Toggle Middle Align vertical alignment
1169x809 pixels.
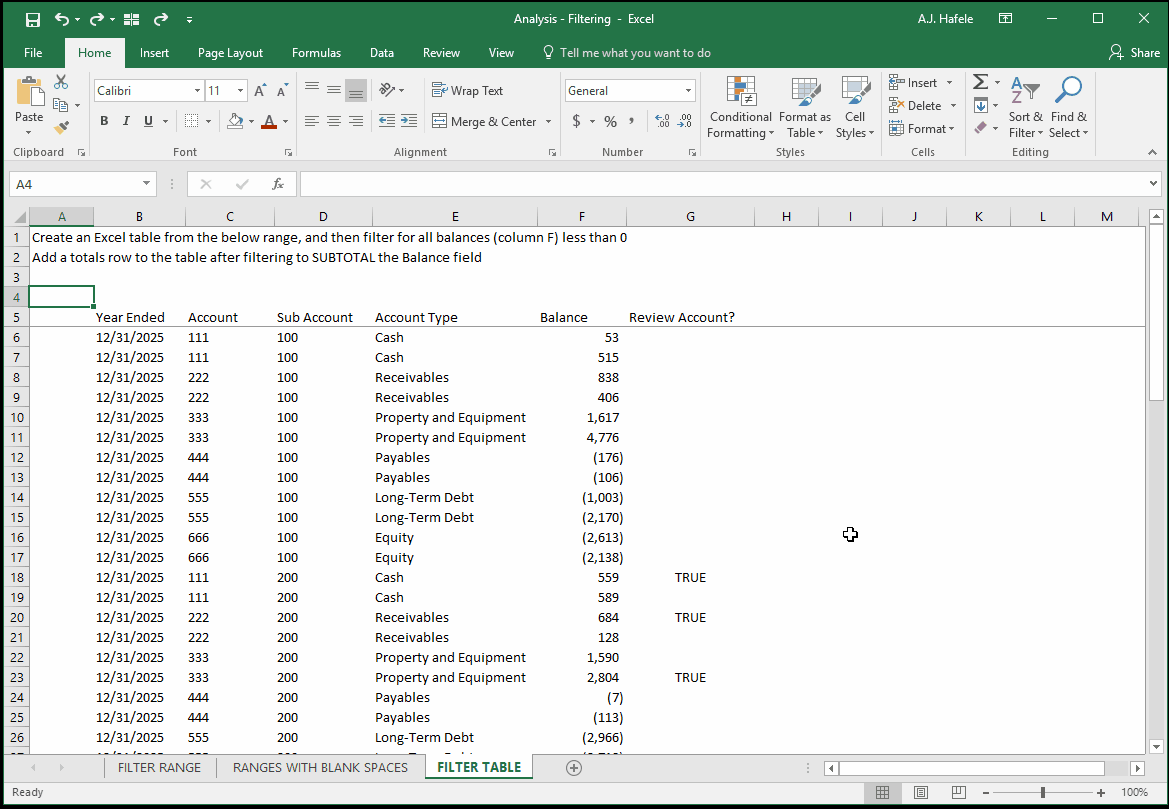point(334,90)
